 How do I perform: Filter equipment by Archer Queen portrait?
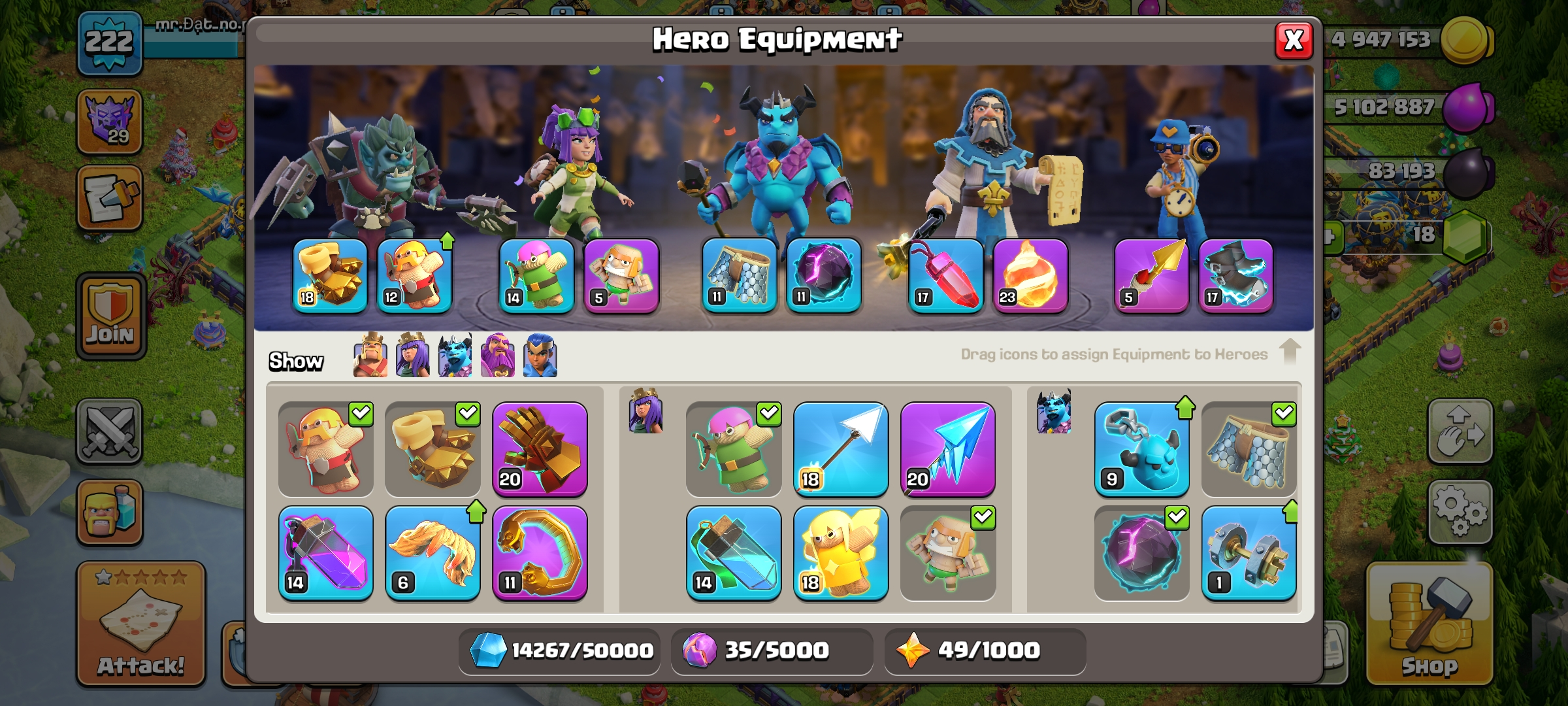click(x=413, y=356)
